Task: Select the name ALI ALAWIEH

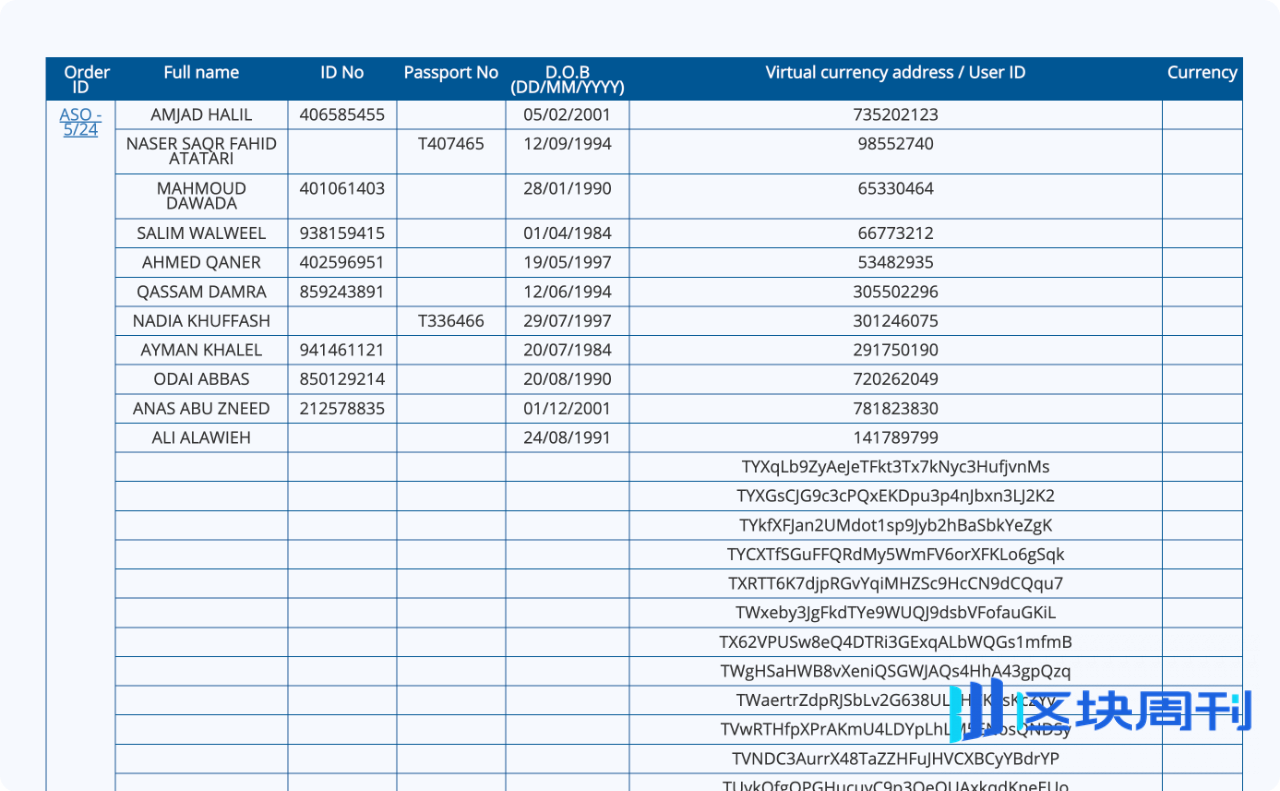Action: 201,437
